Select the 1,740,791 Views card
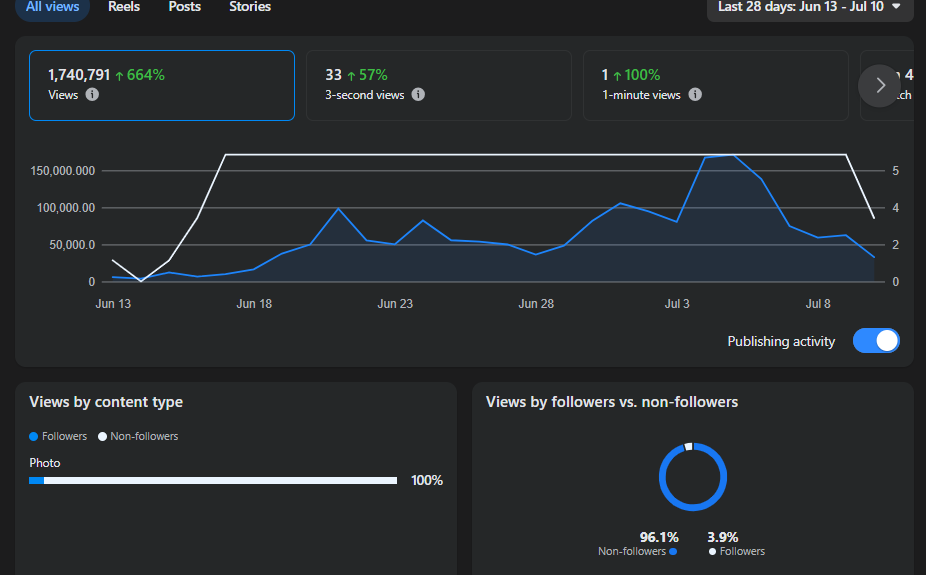The width and height of the screenshot is (926, 575). click(x=162, y=86)
